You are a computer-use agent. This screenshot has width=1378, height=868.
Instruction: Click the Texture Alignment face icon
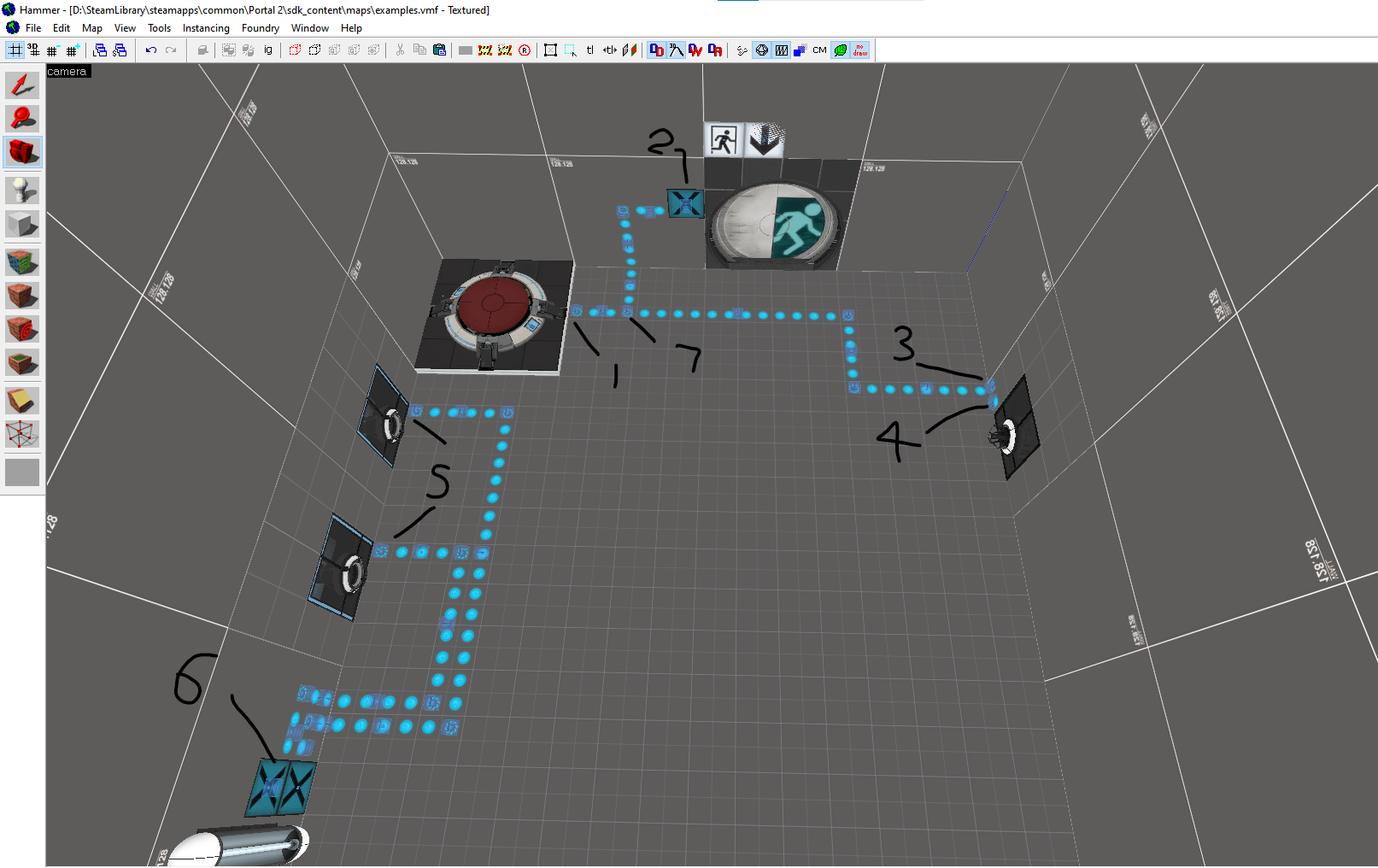pyautogui.click(x=630, y=50)
